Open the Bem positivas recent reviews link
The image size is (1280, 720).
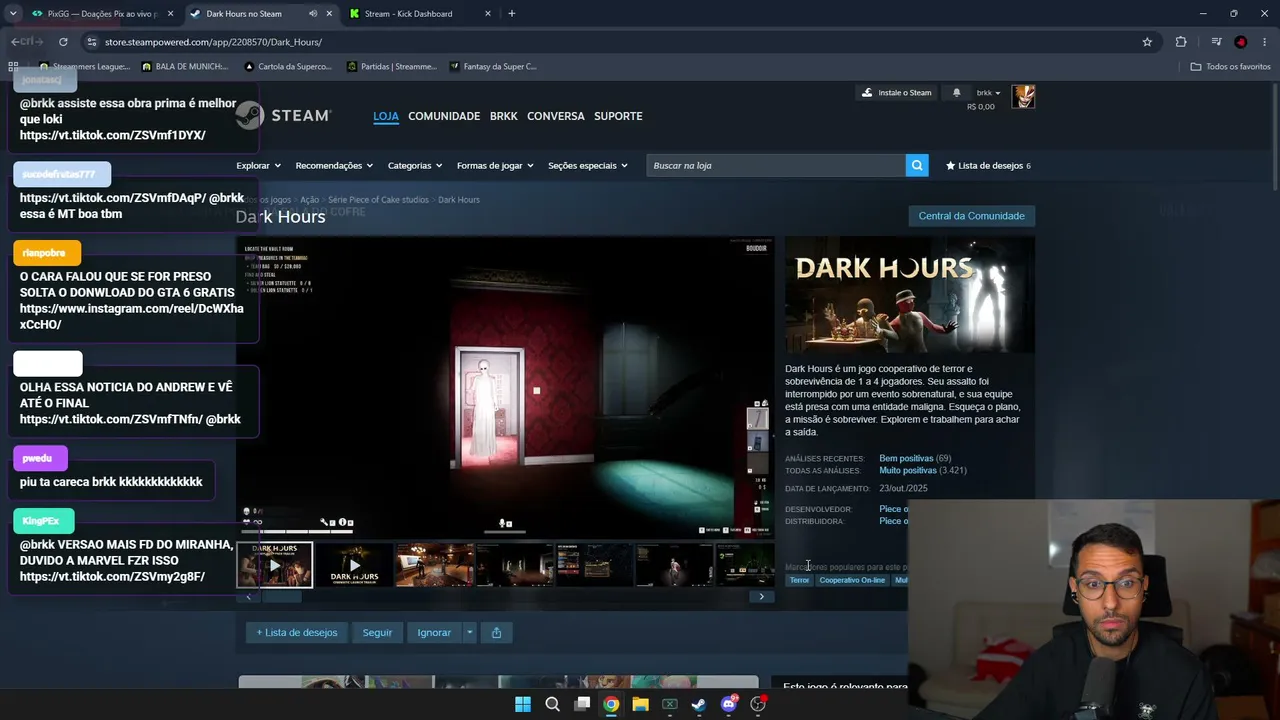(906, 458)
